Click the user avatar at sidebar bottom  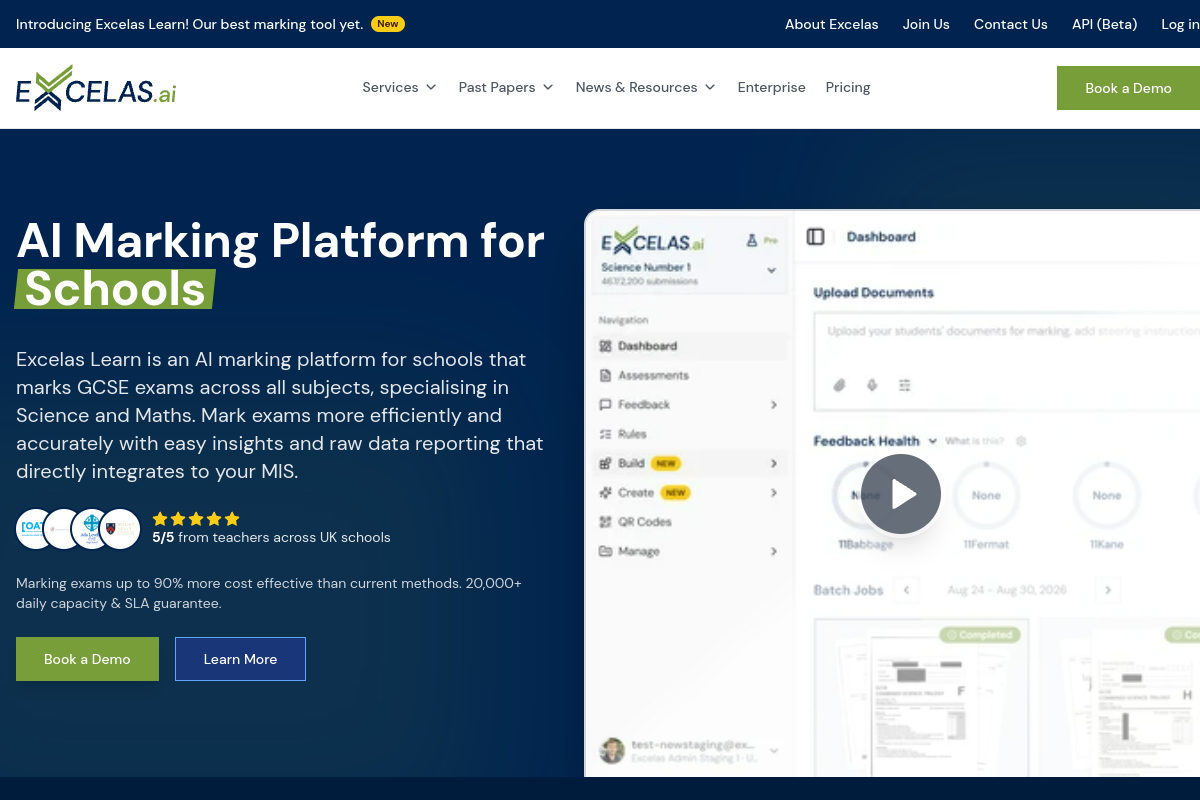coord(612,750)
